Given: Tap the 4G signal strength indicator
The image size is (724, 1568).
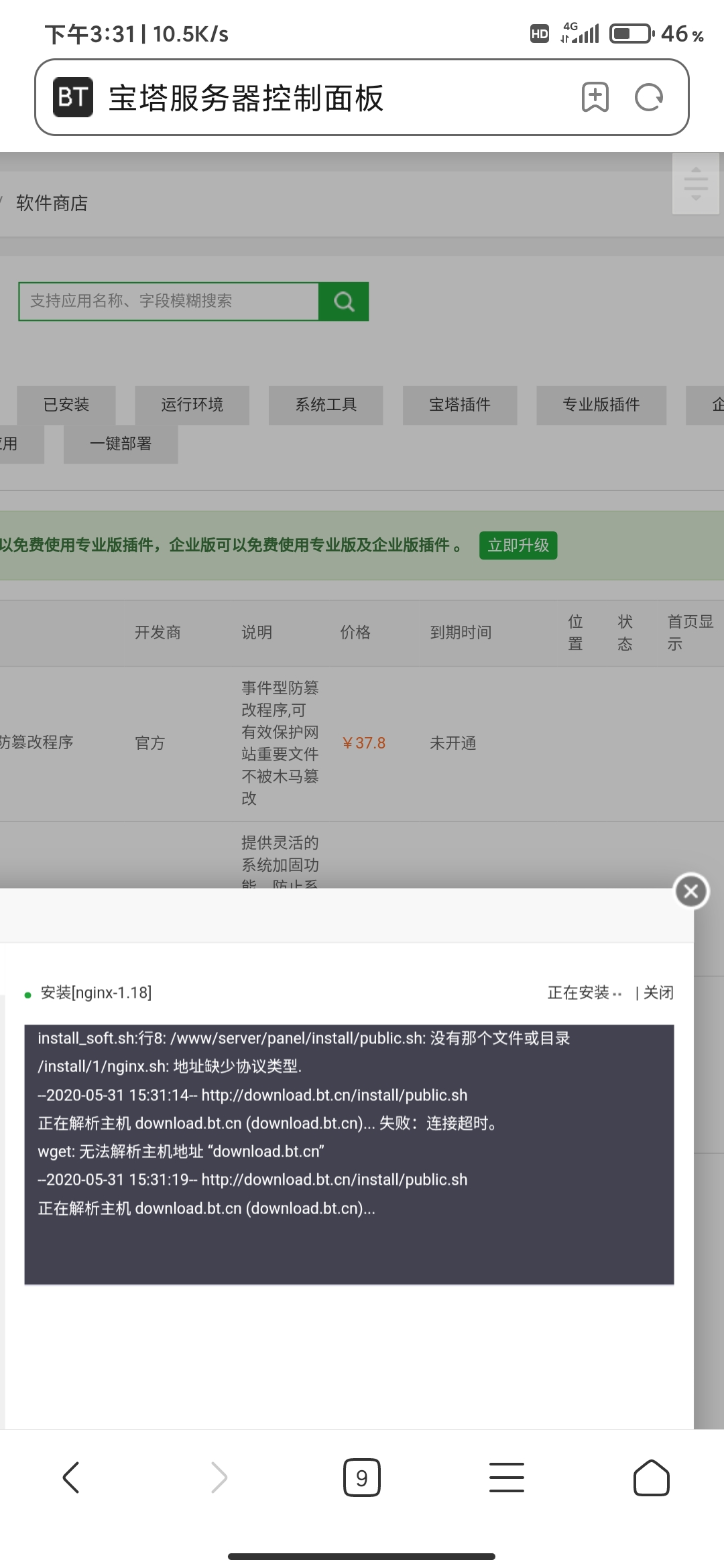Looking at the screenshot, I should pos(580,33).
